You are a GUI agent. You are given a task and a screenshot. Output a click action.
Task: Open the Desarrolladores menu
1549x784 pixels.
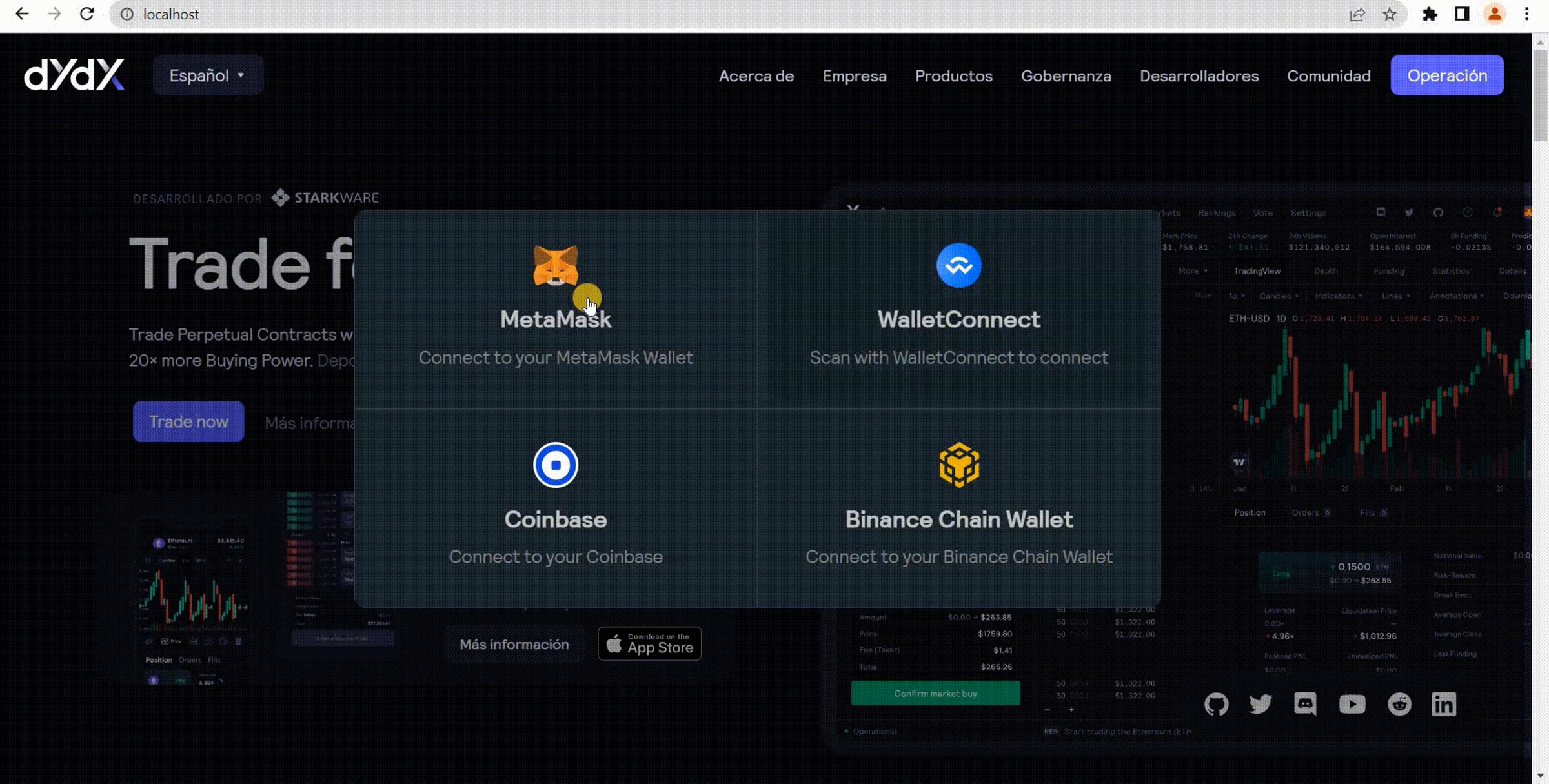tap(1199, 75)
